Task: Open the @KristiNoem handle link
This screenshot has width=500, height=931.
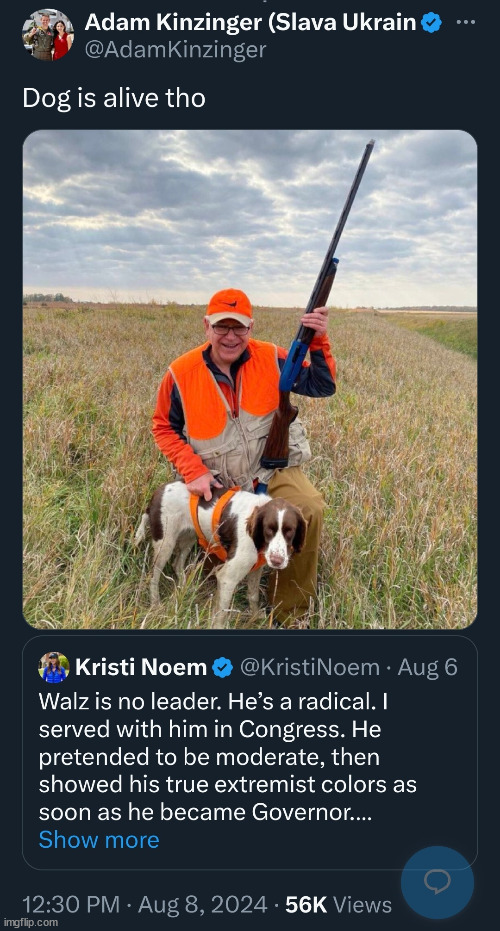Action: click(x=309, y=667)
